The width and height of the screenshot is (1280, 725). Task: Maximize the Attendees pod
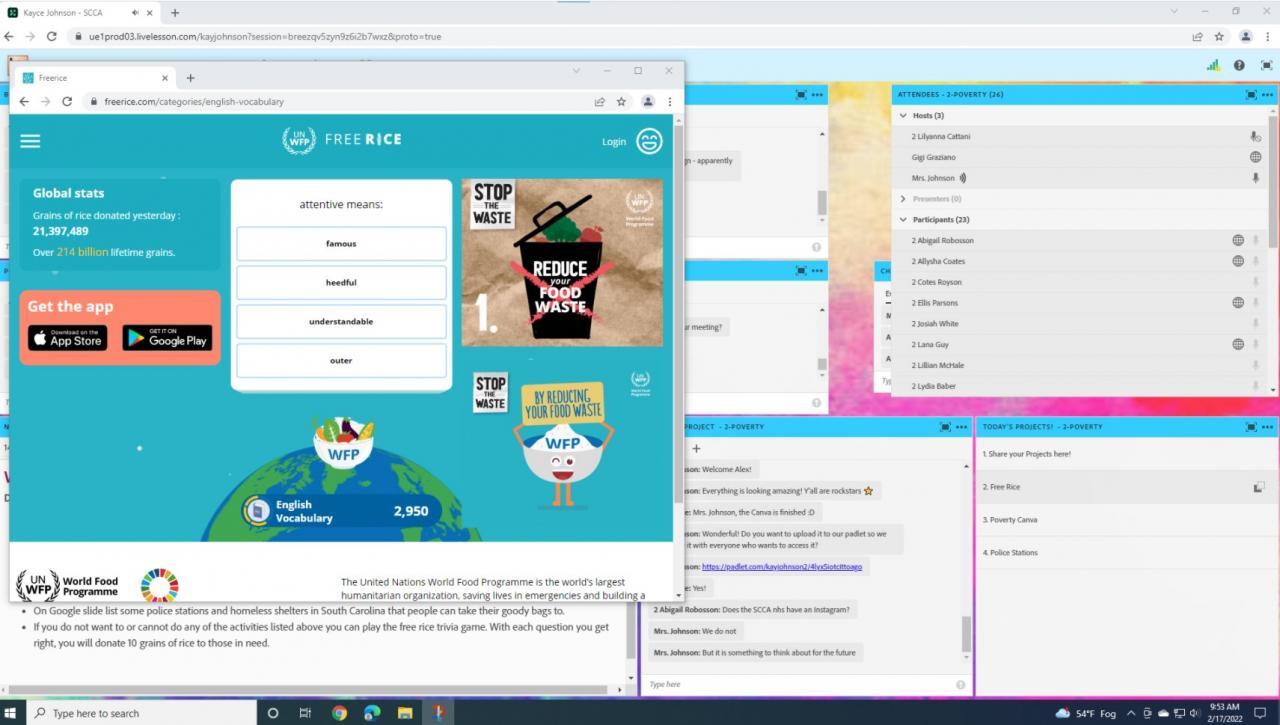click(1251, 94)
